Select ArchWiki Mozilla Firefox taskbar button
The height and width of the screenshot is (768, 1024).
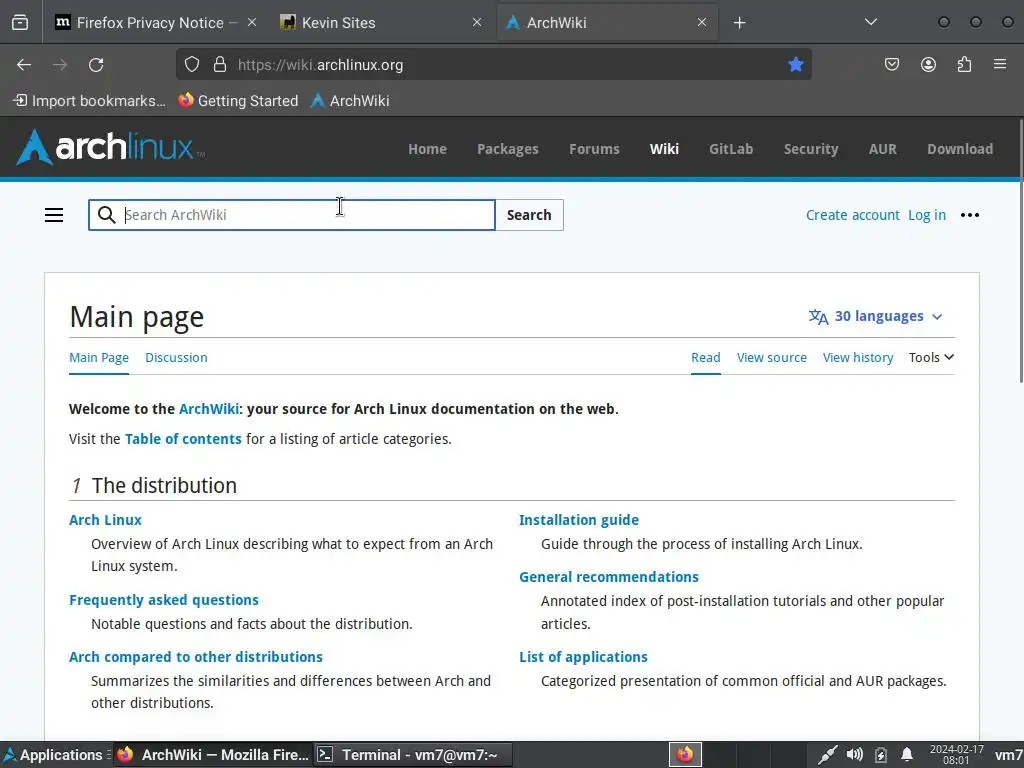(x=213, y=755)
